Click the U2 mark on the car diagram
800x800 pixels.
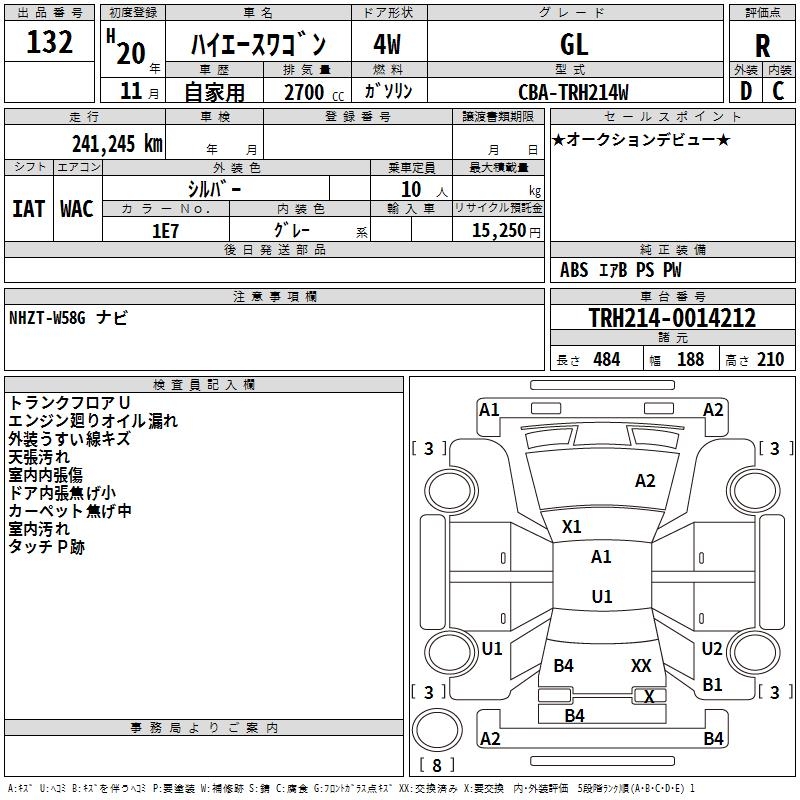click(711, 648)
